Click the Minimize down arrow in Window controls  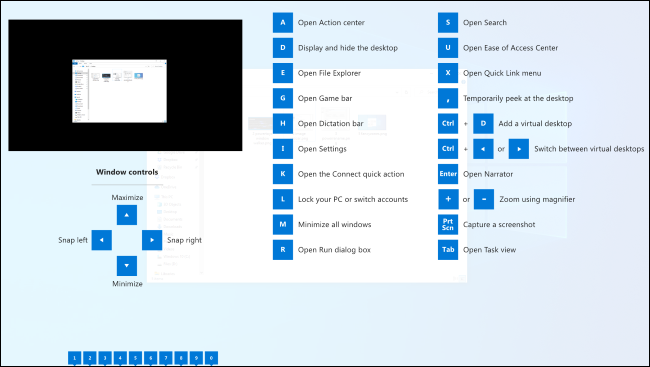coord(127,266)
